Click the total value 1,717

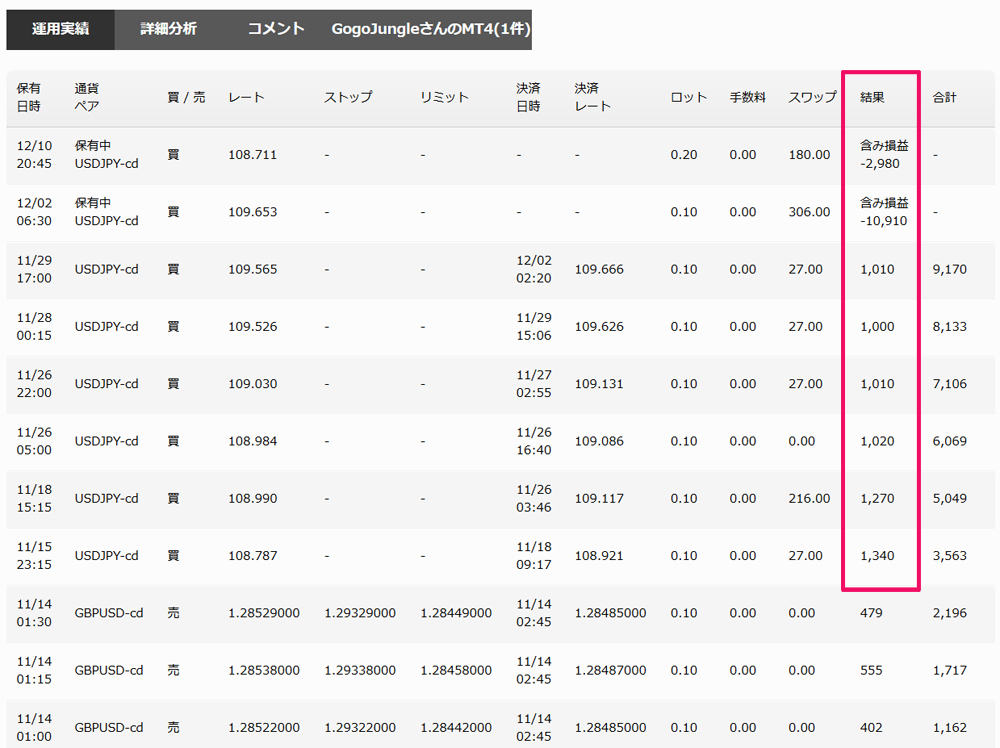pos(950,671)
